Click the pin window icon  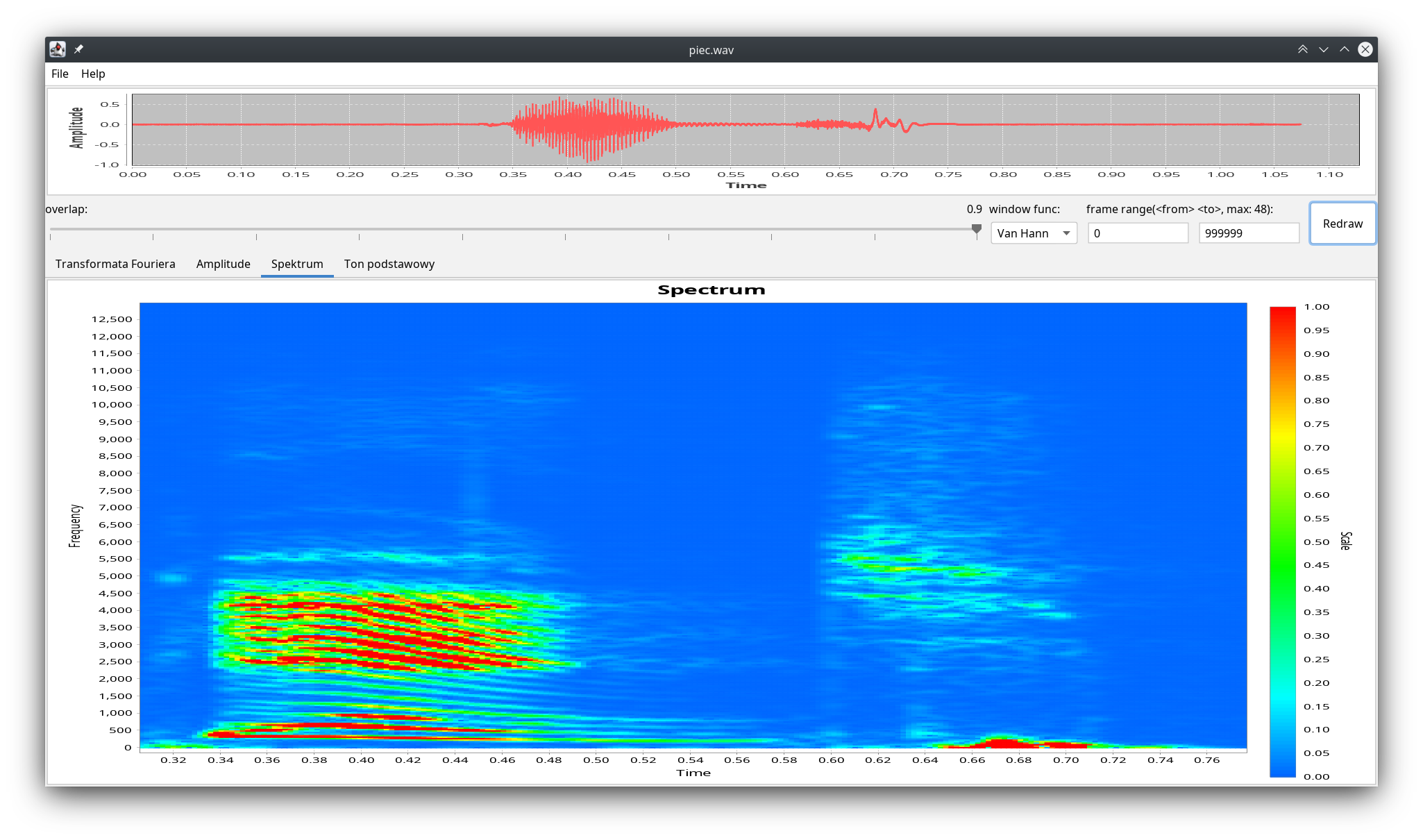point(78,49)
